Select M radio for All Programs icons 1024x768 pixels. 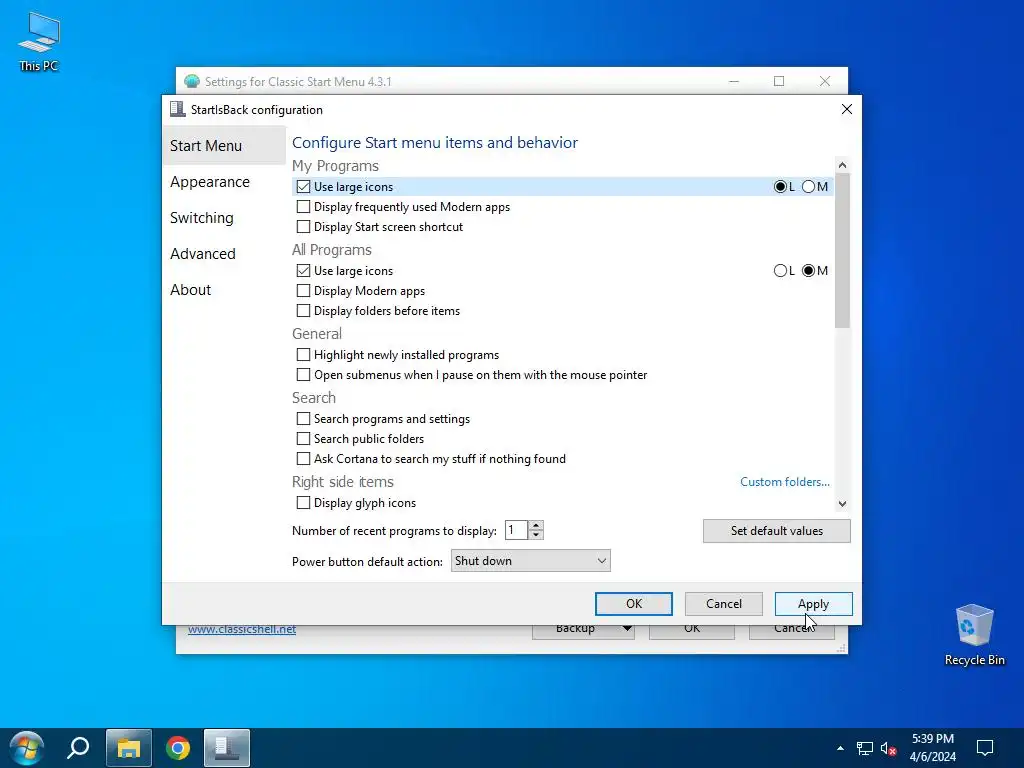pos(808,270)
